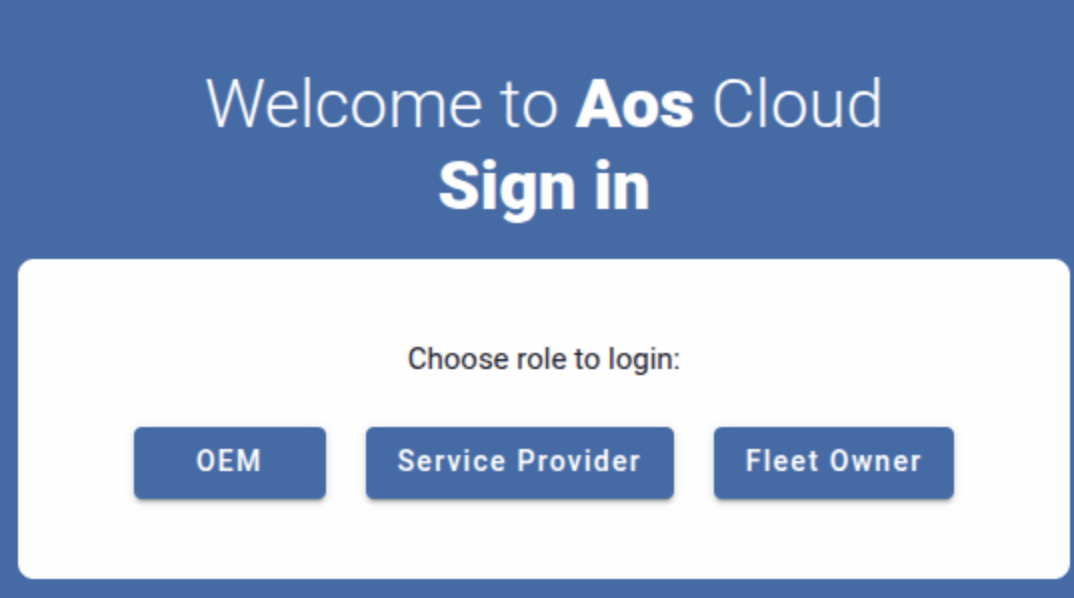Image resolution: width=1074 pixels, height=598 pixels.
Task: Click the word "login:" in the prompt
Action: [x=644, y=359]
